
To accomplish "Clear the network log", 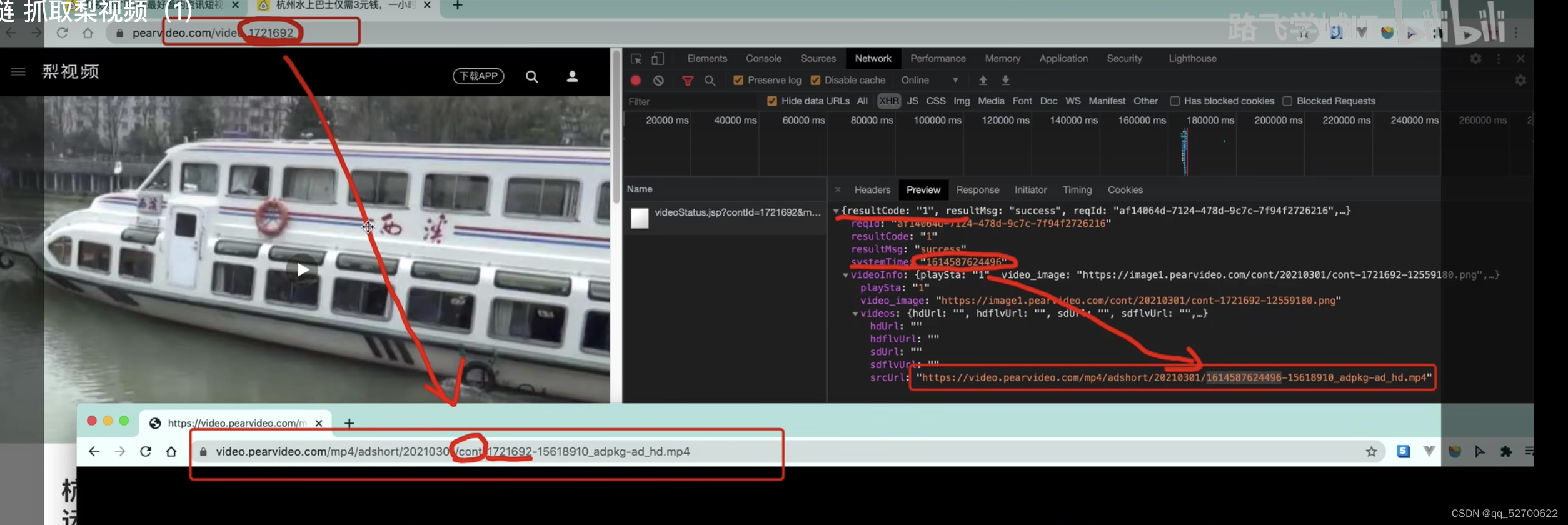I will [658, 80].
